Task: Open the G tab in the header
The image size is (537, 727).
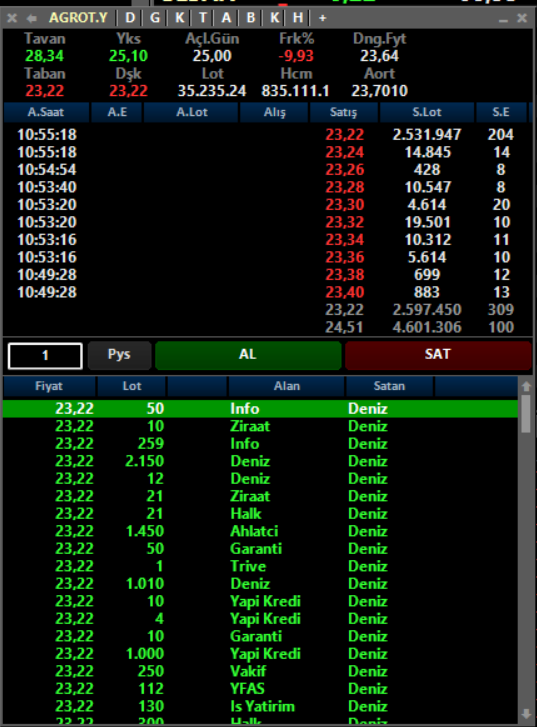Action: 155,18
